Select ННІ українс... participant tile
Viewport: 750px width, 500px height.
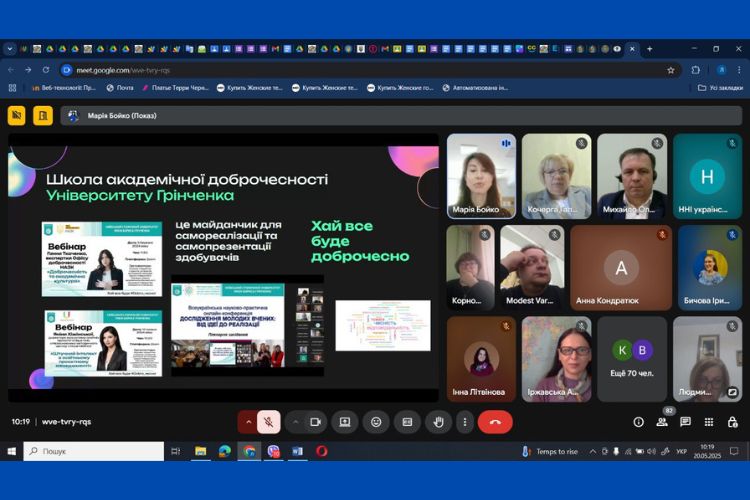(707, 176)
